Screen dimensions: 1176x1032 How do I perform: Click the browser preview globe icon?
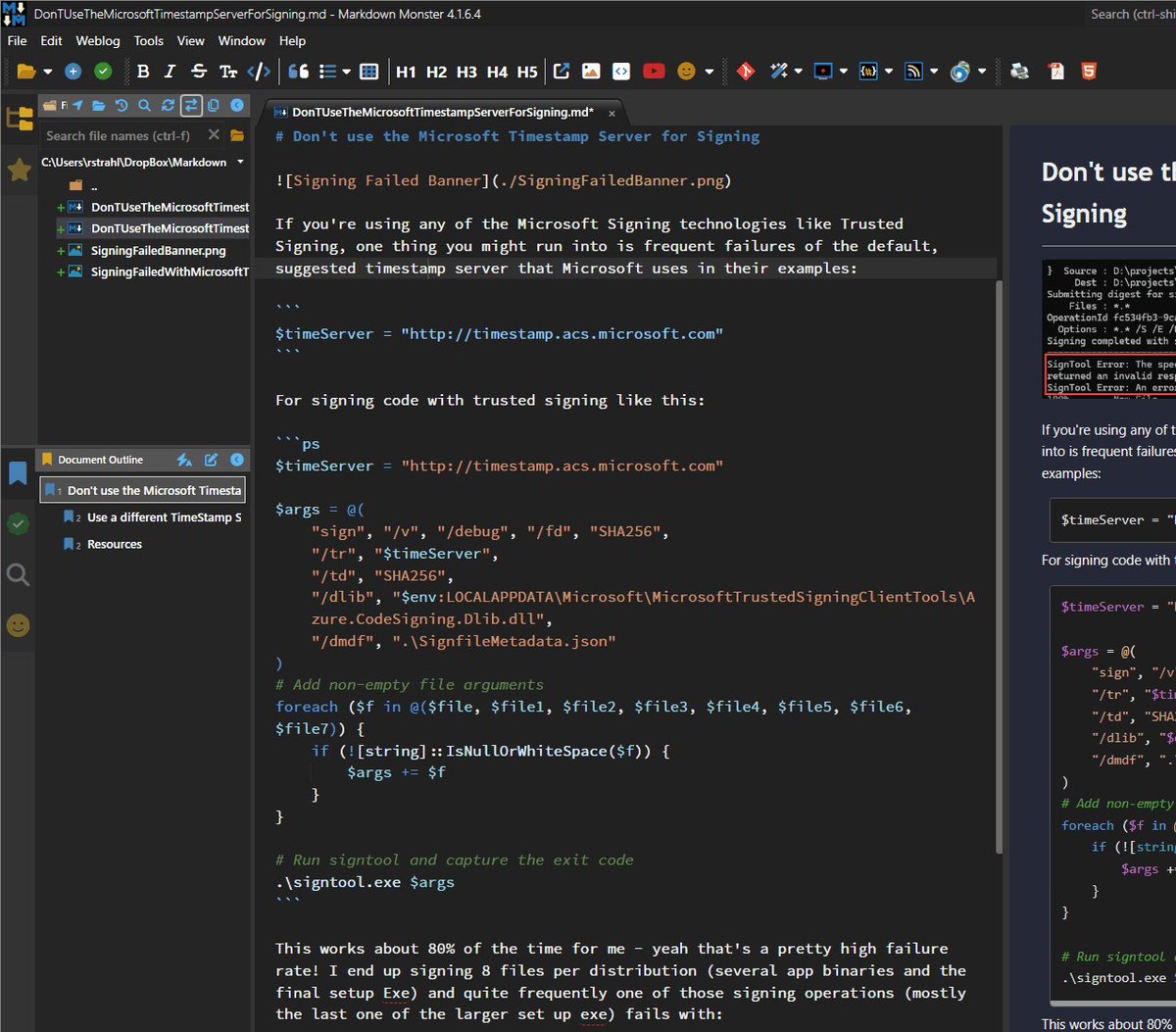[x=959, y=71]
